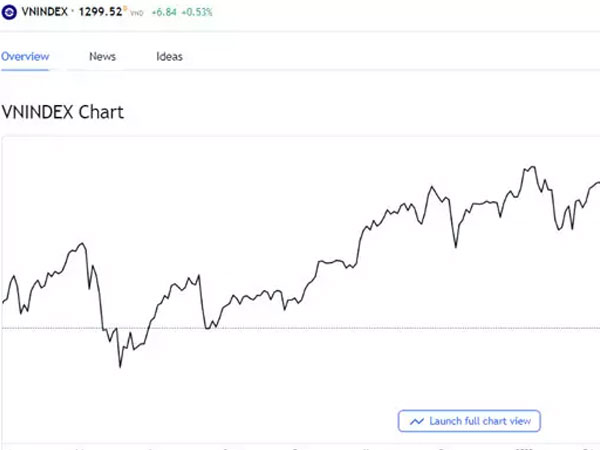Select the VNINDEX ticker symbol text
Image resolution: width=600 pixels, height=450 pixels.
[44, 12]
